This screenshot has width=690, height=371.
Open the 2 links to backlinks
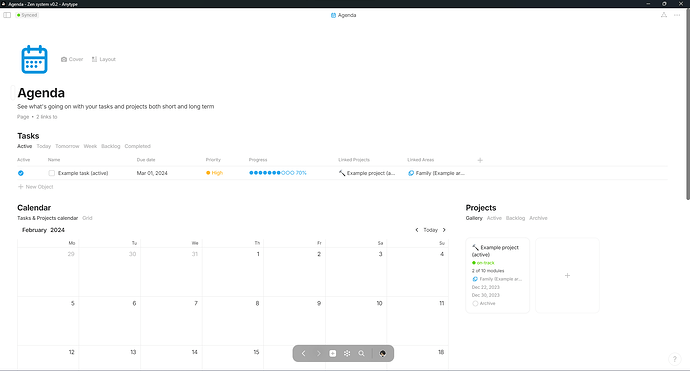[47, 117]
